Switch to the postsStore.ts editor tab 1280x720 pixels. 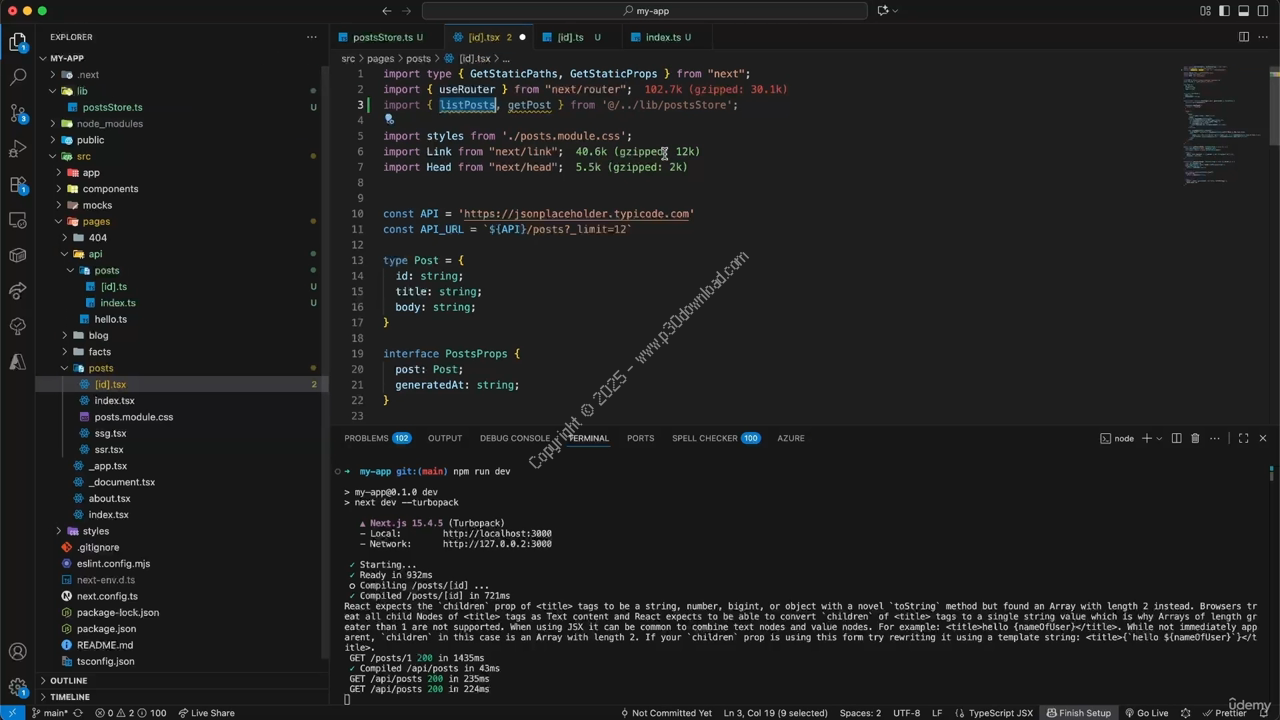coord(381,37)
